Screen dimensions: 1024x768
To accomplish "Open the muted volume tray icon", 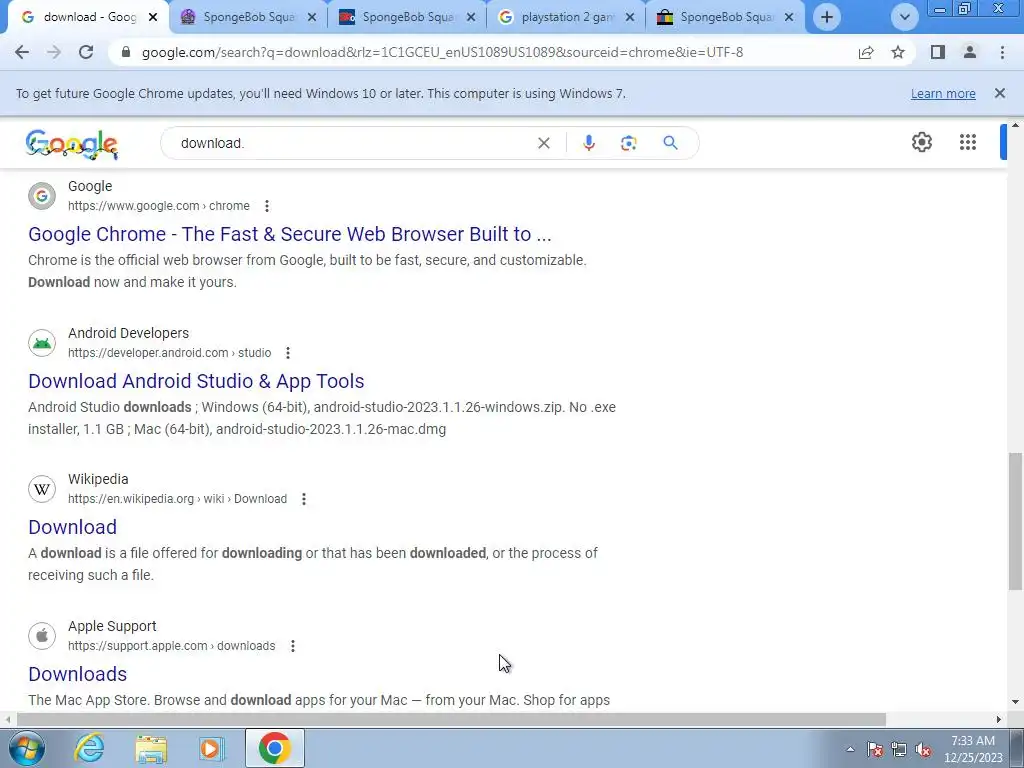I will (x=923, y=749).
